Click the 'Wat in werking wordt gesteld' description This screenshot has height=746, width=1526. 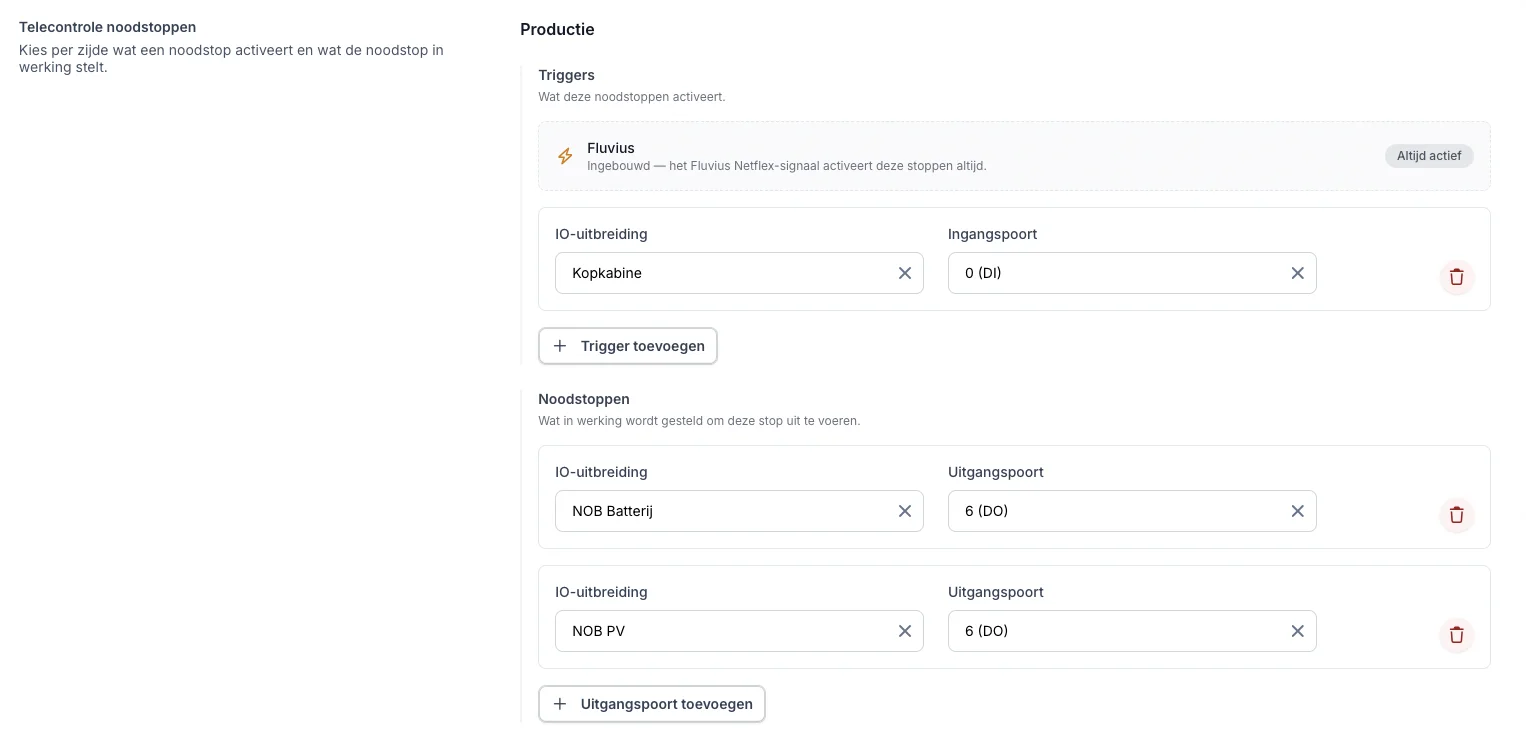pos(699,421)
